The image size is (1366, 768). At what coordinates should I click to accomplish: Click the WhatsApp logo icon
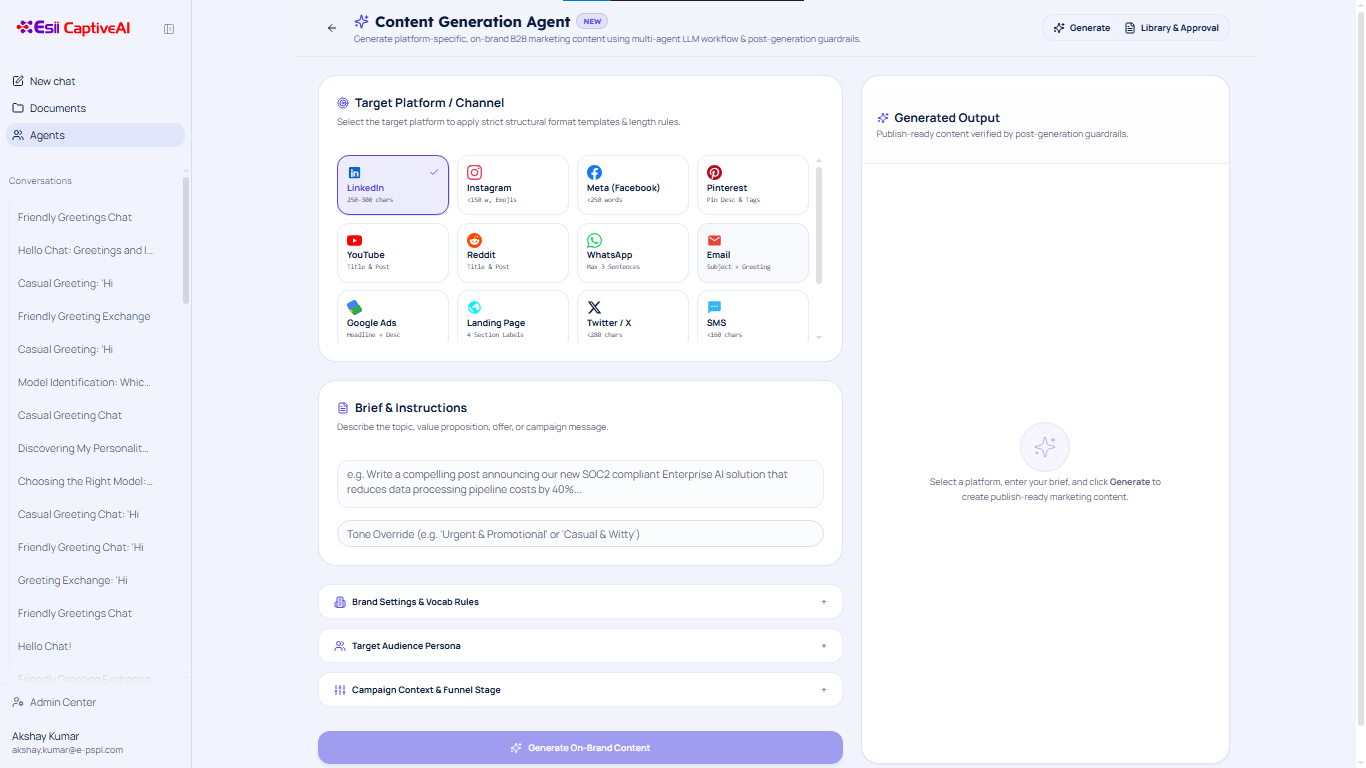tap(594, 240)
